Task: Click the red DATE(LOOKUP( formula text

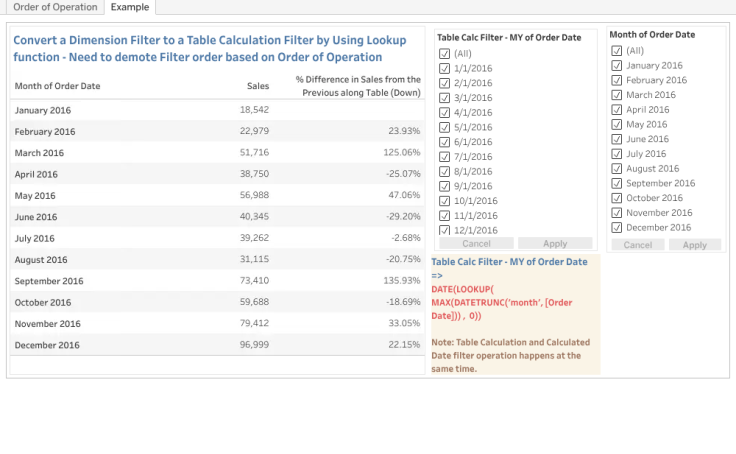Action: click(x=502, y=302)
